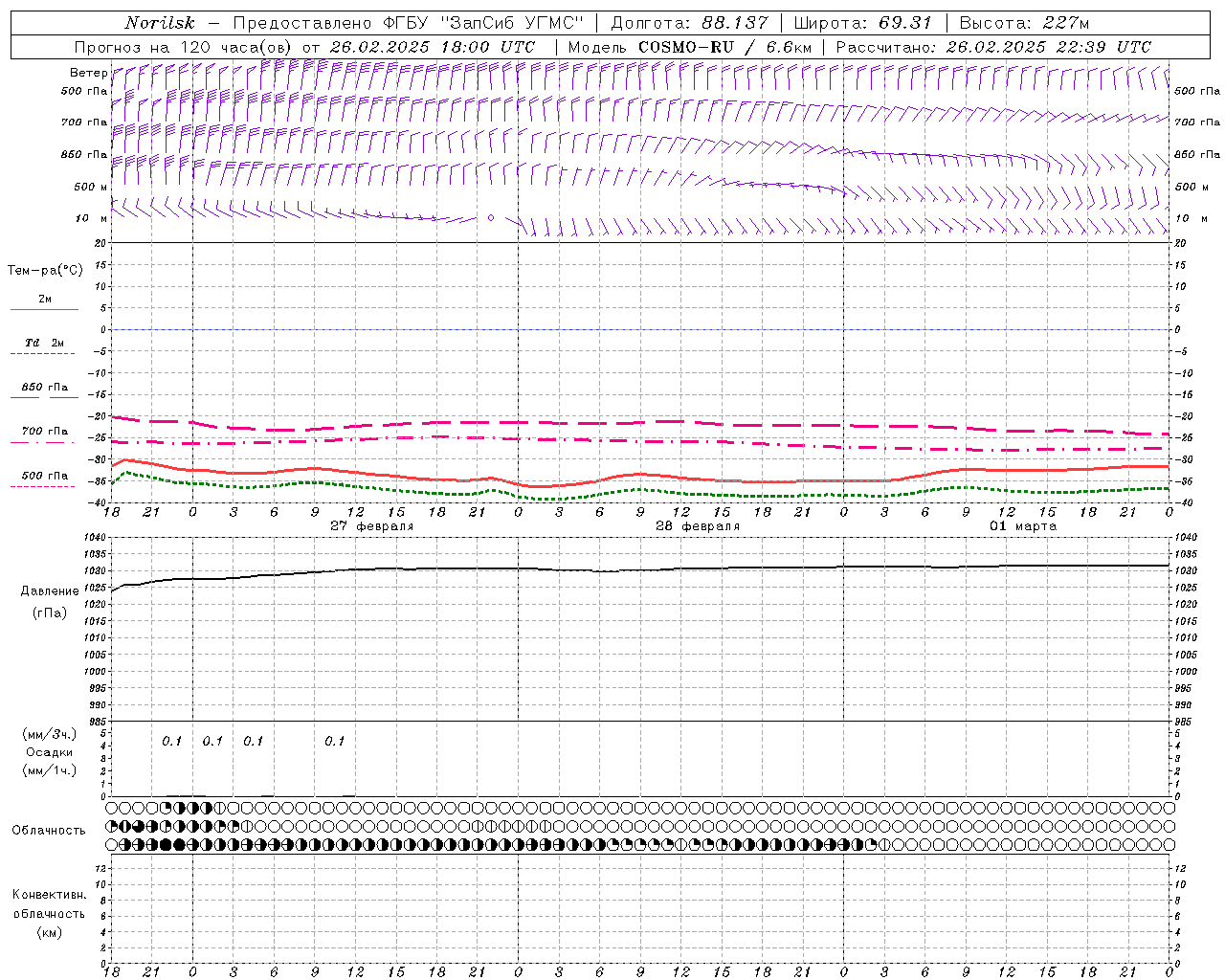Click the 500 гПа temperature legend label

coord(45,476)
